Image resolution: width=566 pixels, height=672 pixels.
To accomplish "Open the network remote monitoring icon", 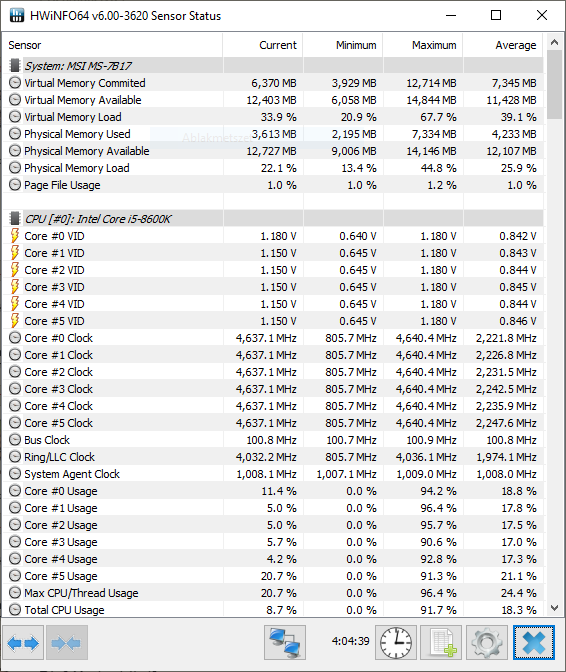I will coord(285,642).
